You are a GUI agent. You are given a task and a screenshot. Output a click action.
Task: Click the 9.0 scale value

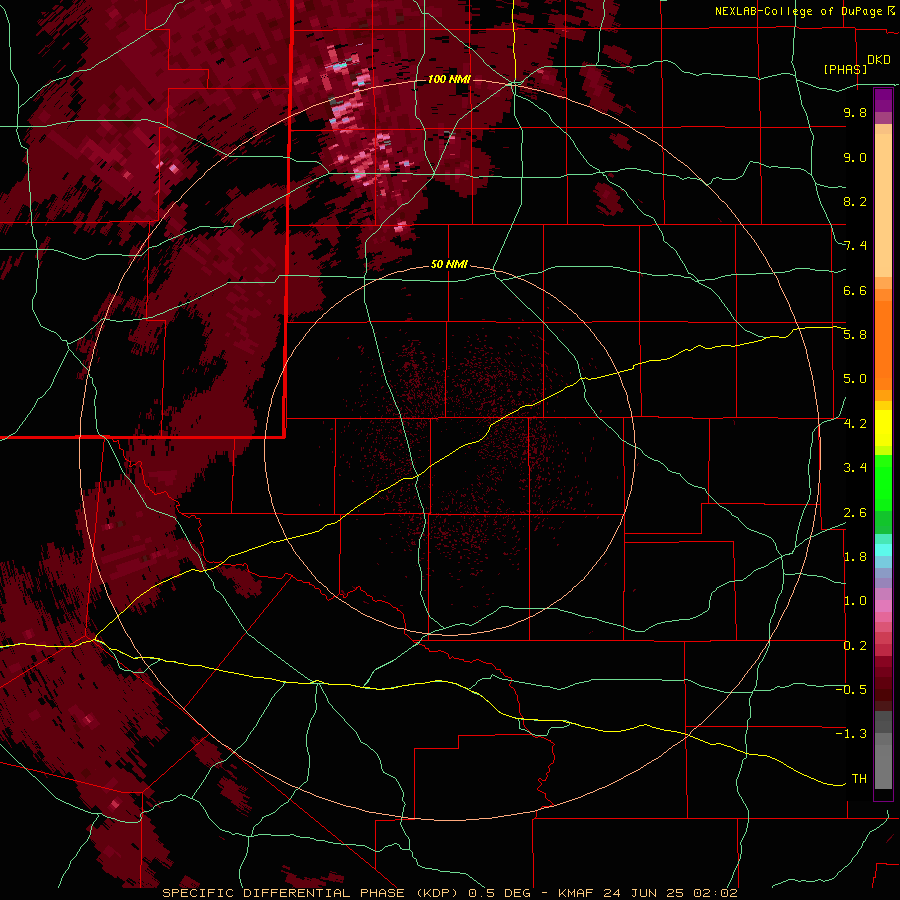tap(855, 157)
